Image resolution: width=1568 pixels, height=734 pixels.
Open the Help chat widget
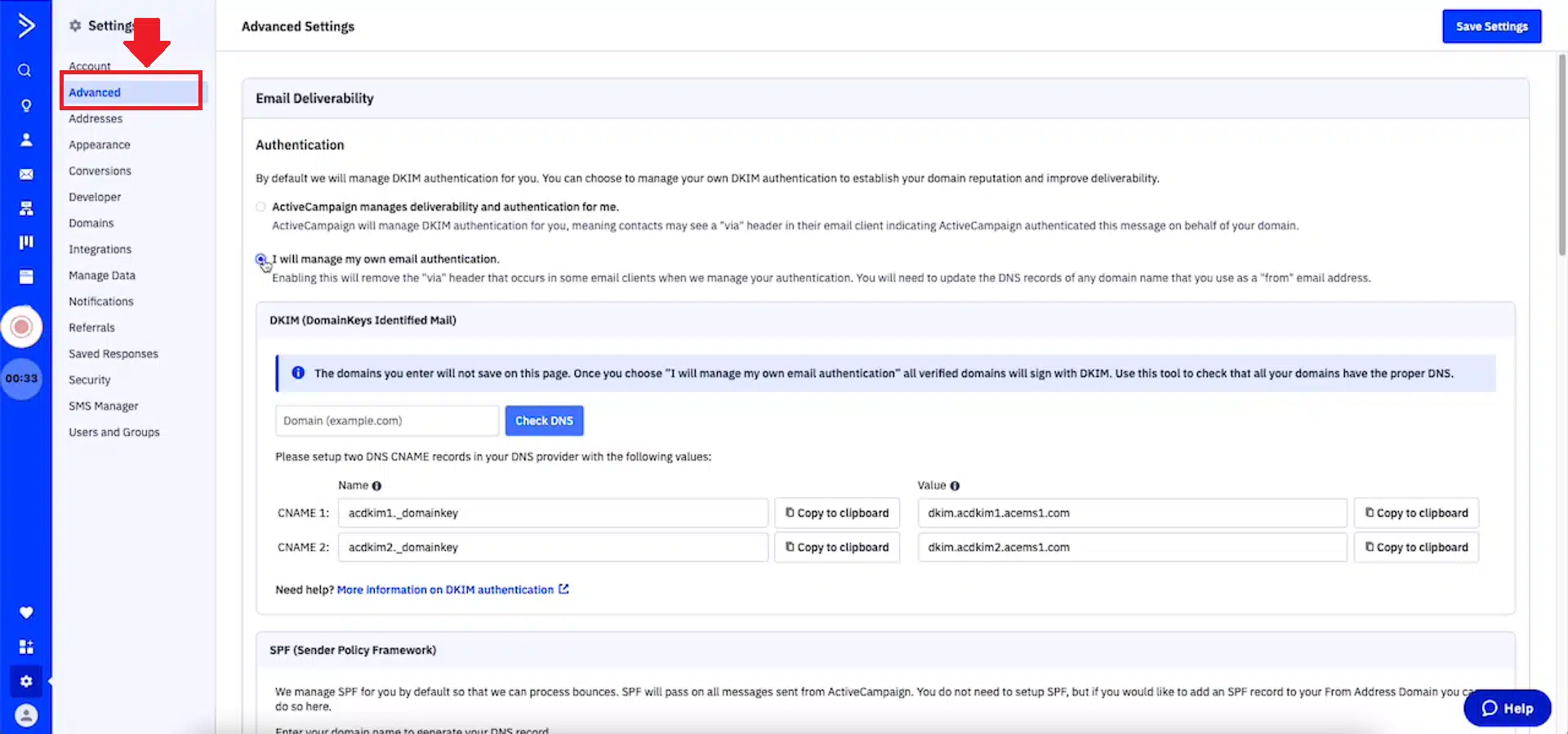[1507, 708]
